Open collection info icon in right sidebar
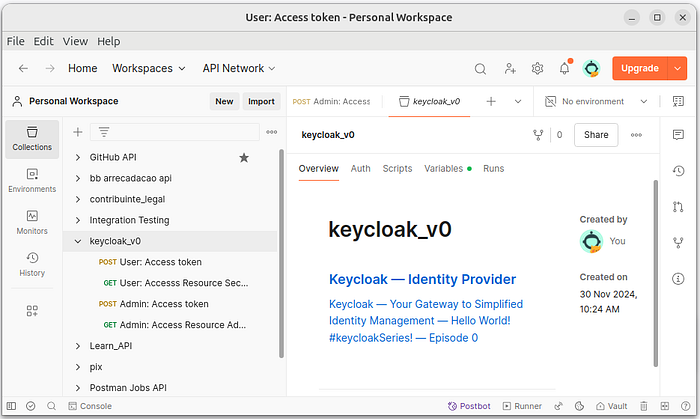 pyautogui.click(x=678, y=279)
